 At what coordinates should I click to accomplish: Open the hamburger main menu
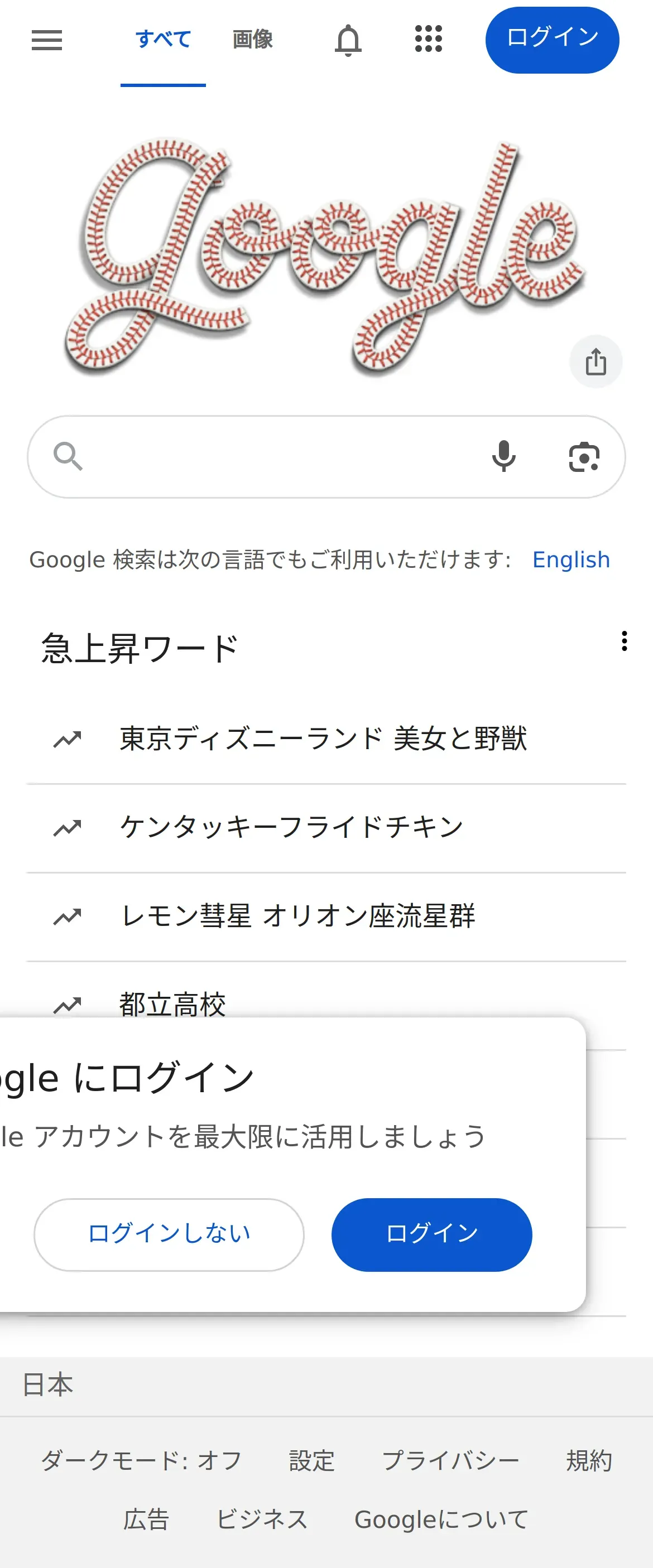[x=47, y=40]
